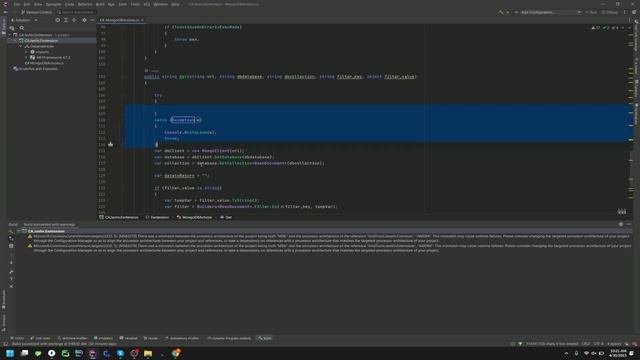Click the Build tool window button in bottom bar
640x360 pixels.
265,338
